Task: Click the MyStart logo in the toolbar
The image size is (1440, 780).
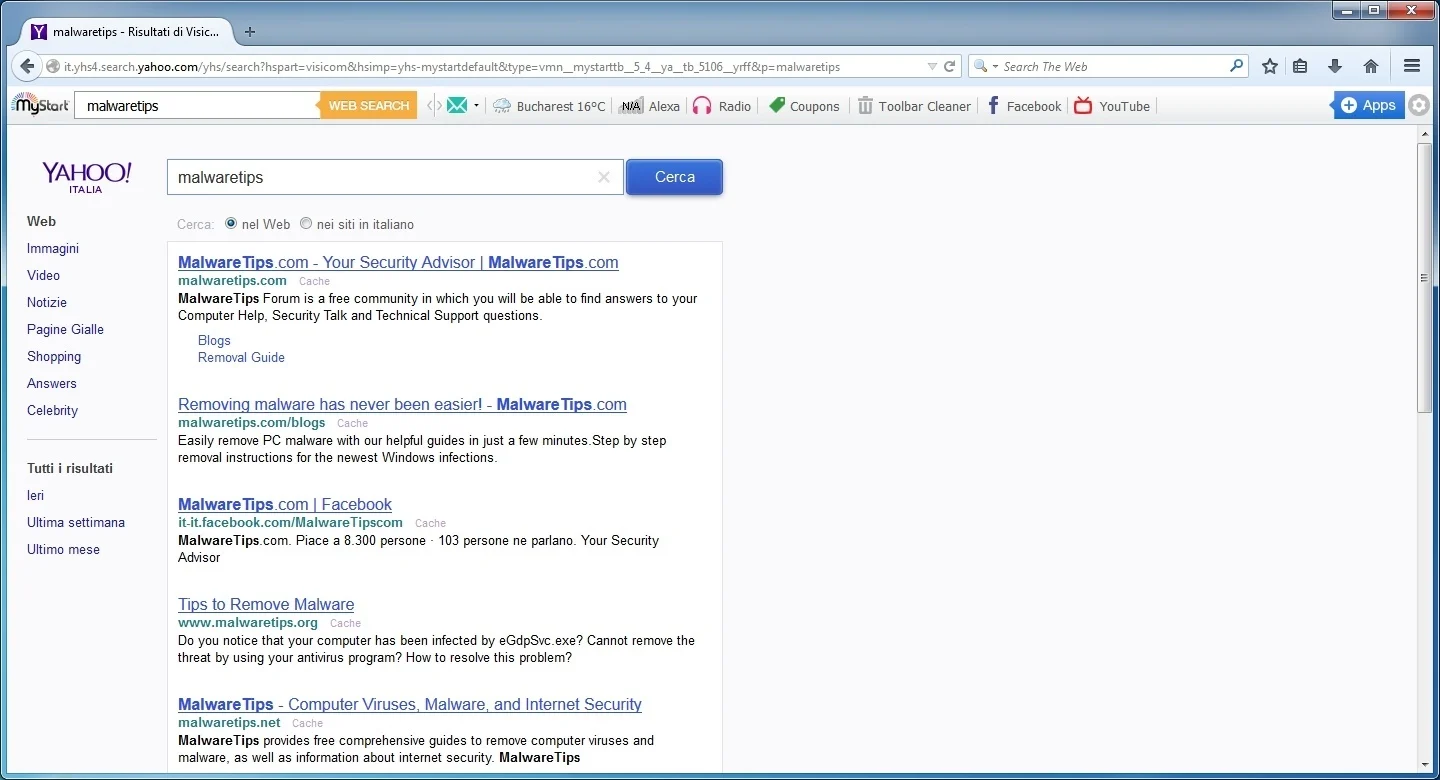Action: [x=40, y=105]
